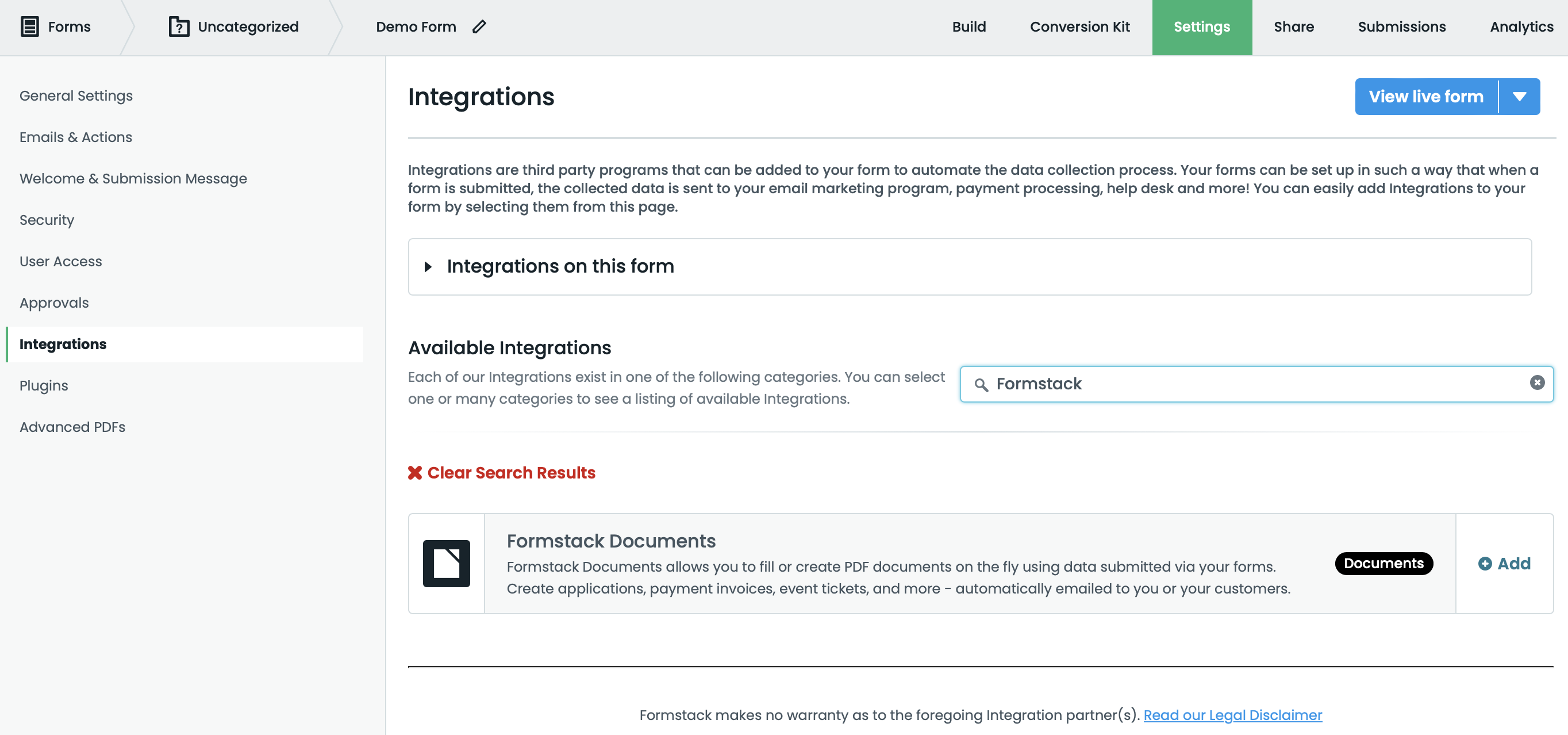This screenshot has width=1568, height=735.
Task: Click the pencil icon to rename Demo Form
Action: [x=479, y=28]
